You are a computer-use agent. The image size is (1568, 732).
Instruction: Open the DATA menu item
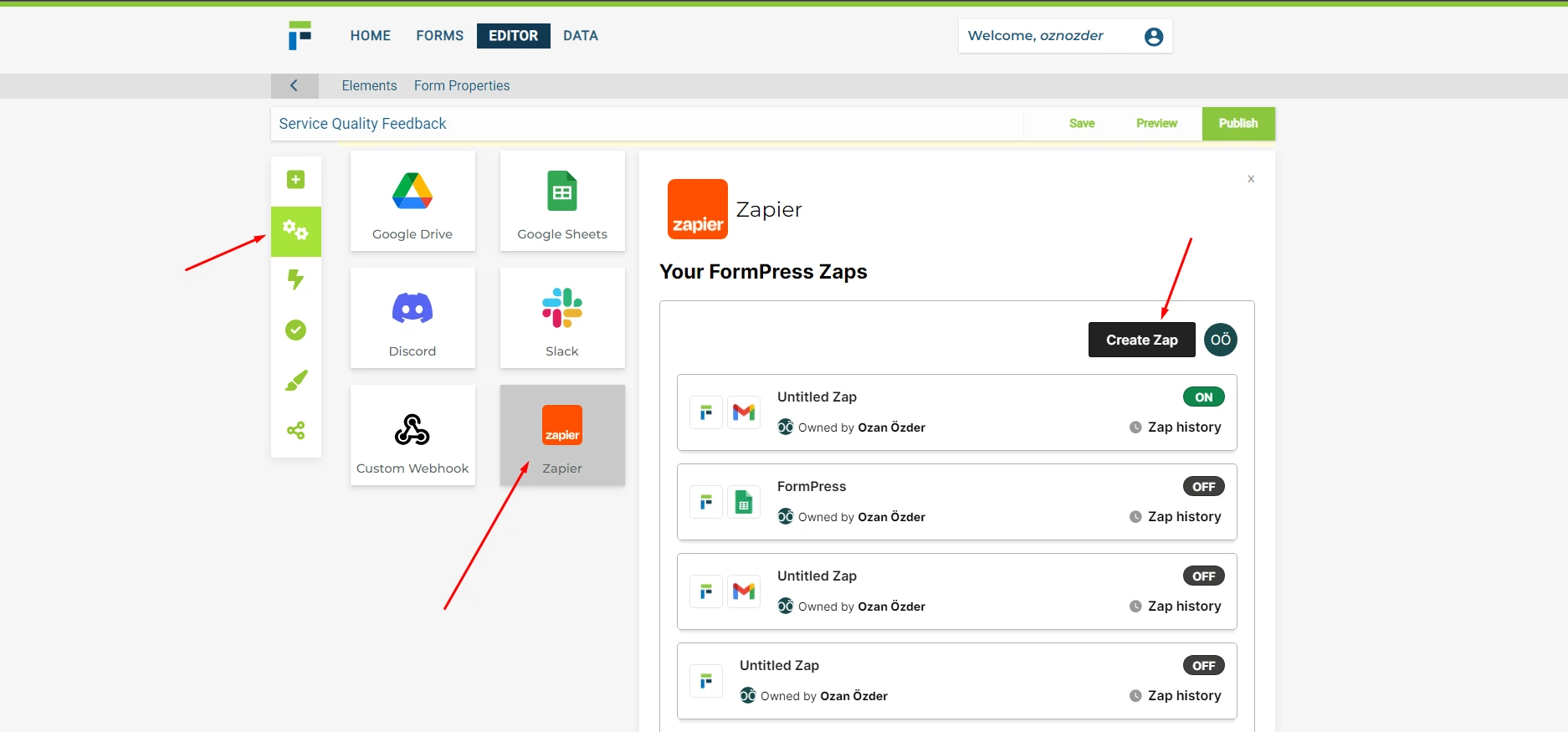[581, 36]
